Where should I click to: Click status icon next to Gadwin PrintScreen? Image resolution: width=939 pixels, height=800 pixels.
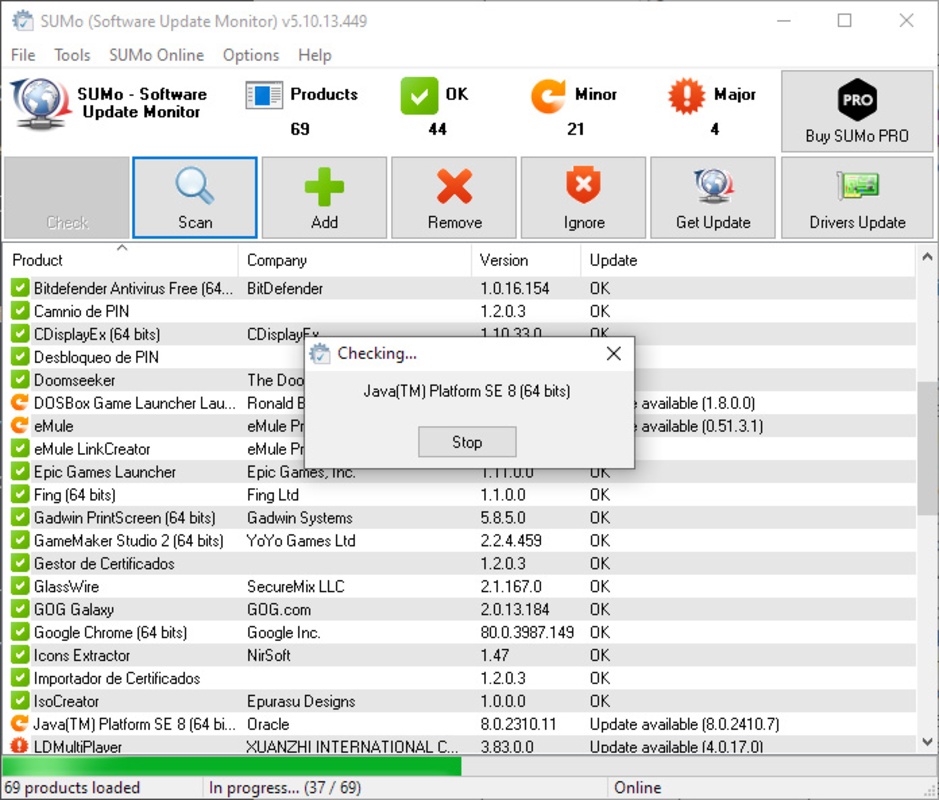pos(20,517)
